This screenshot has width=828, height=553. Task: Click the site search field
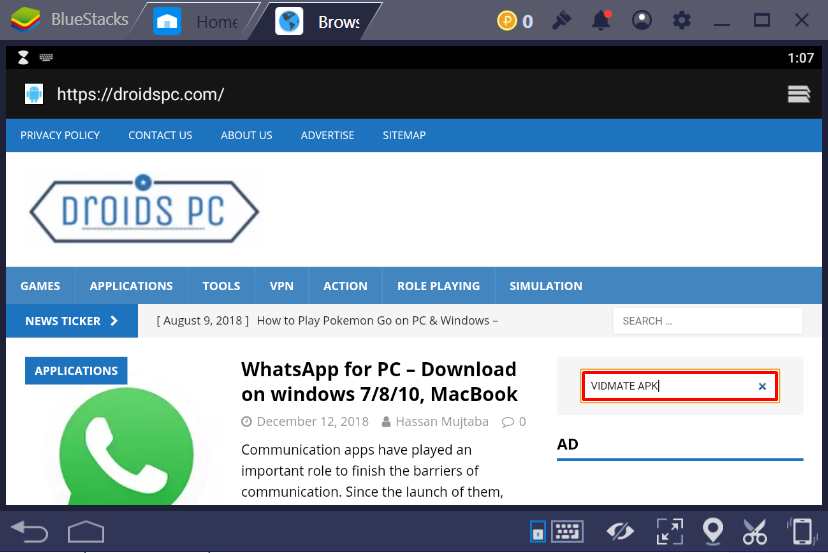point(707,321)
